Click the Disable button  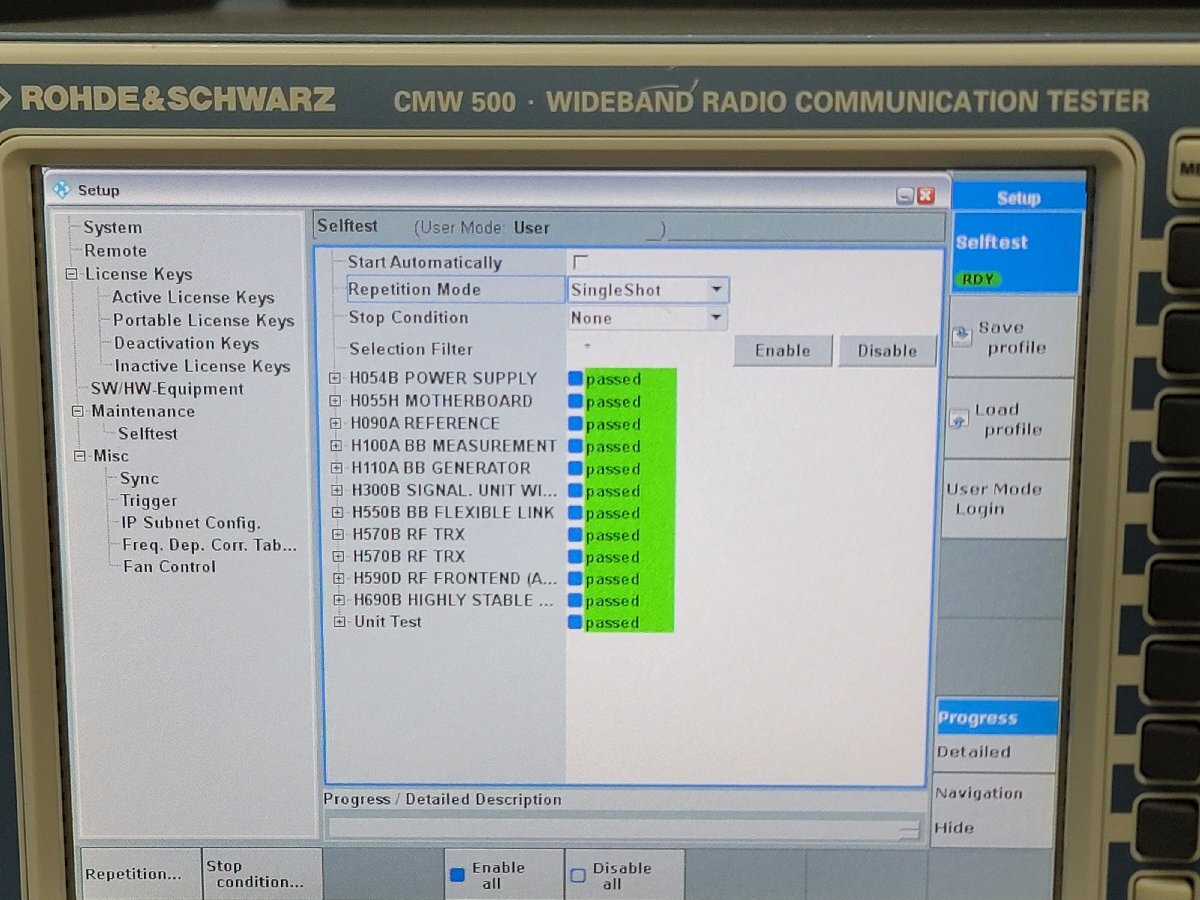(x=886, y=350)
